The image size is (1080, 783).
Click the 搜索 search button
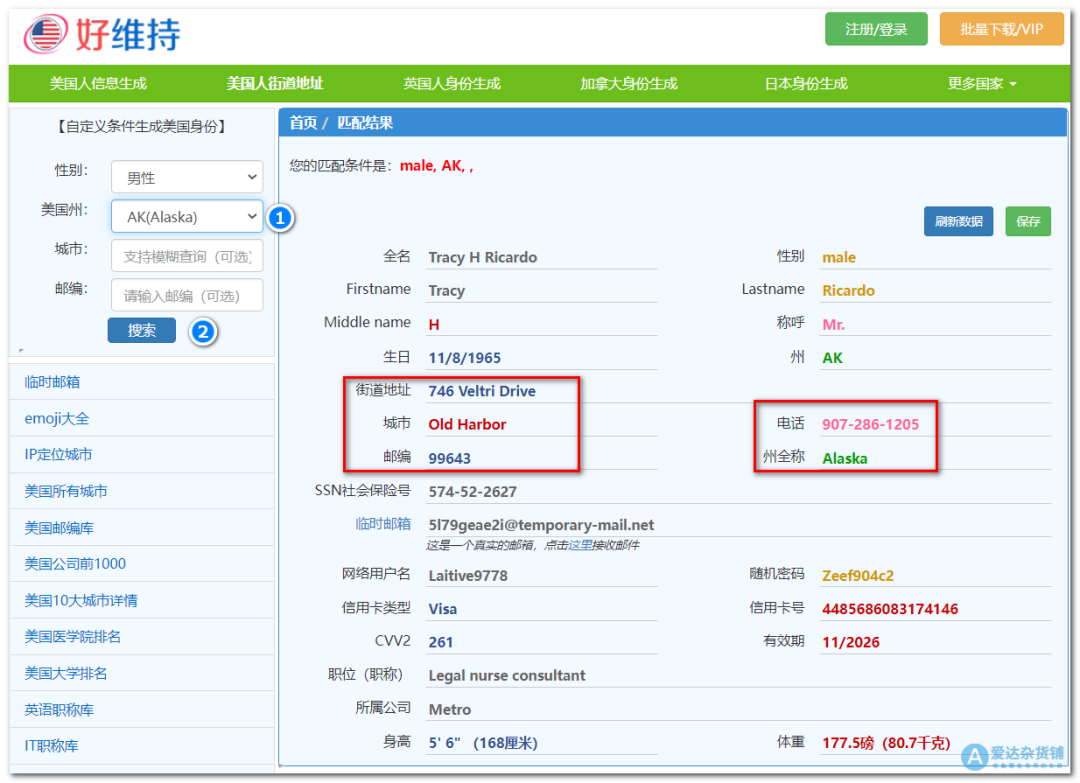pyautogui.click(x=142, y=331)
